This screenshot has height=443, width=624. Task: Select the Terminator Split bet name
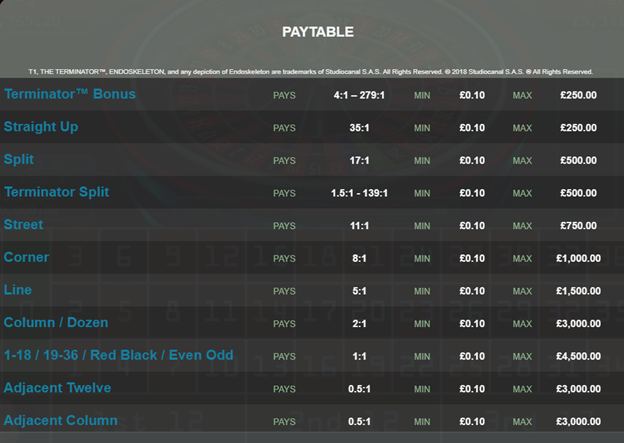pos(57,192)
